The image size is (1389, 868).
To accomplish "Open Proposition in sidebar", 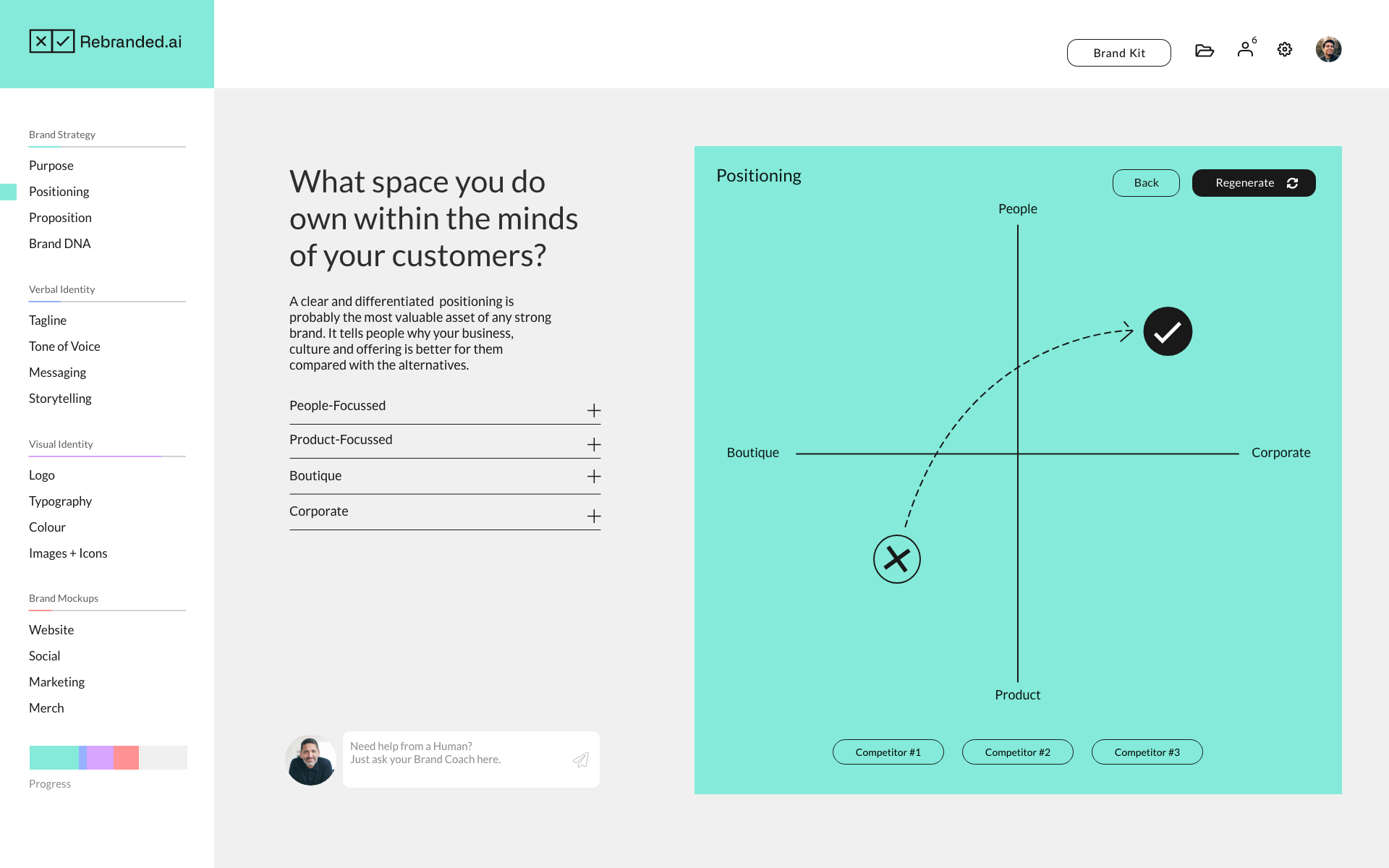I will pyautogui.click(x=60, y=218).
